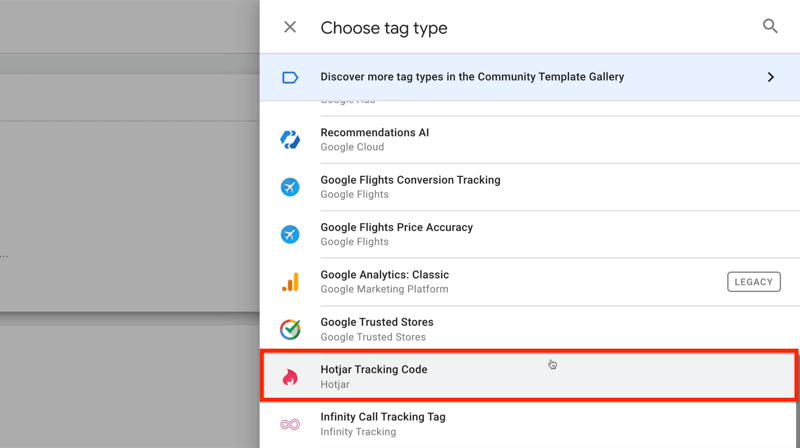800x448 pixels.
Task: Select Hotjar Tracking Code tag label
Action: [373, 370]
